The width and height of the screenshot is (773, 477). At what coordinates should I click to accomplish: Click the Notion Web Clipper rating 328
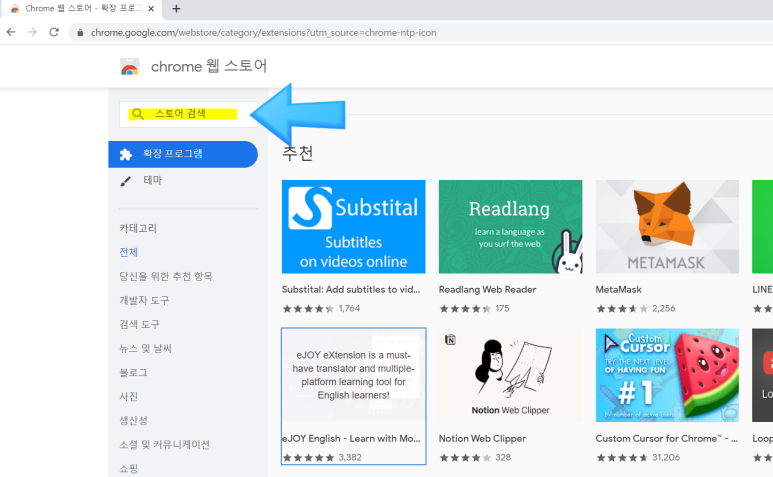point(475,458)
